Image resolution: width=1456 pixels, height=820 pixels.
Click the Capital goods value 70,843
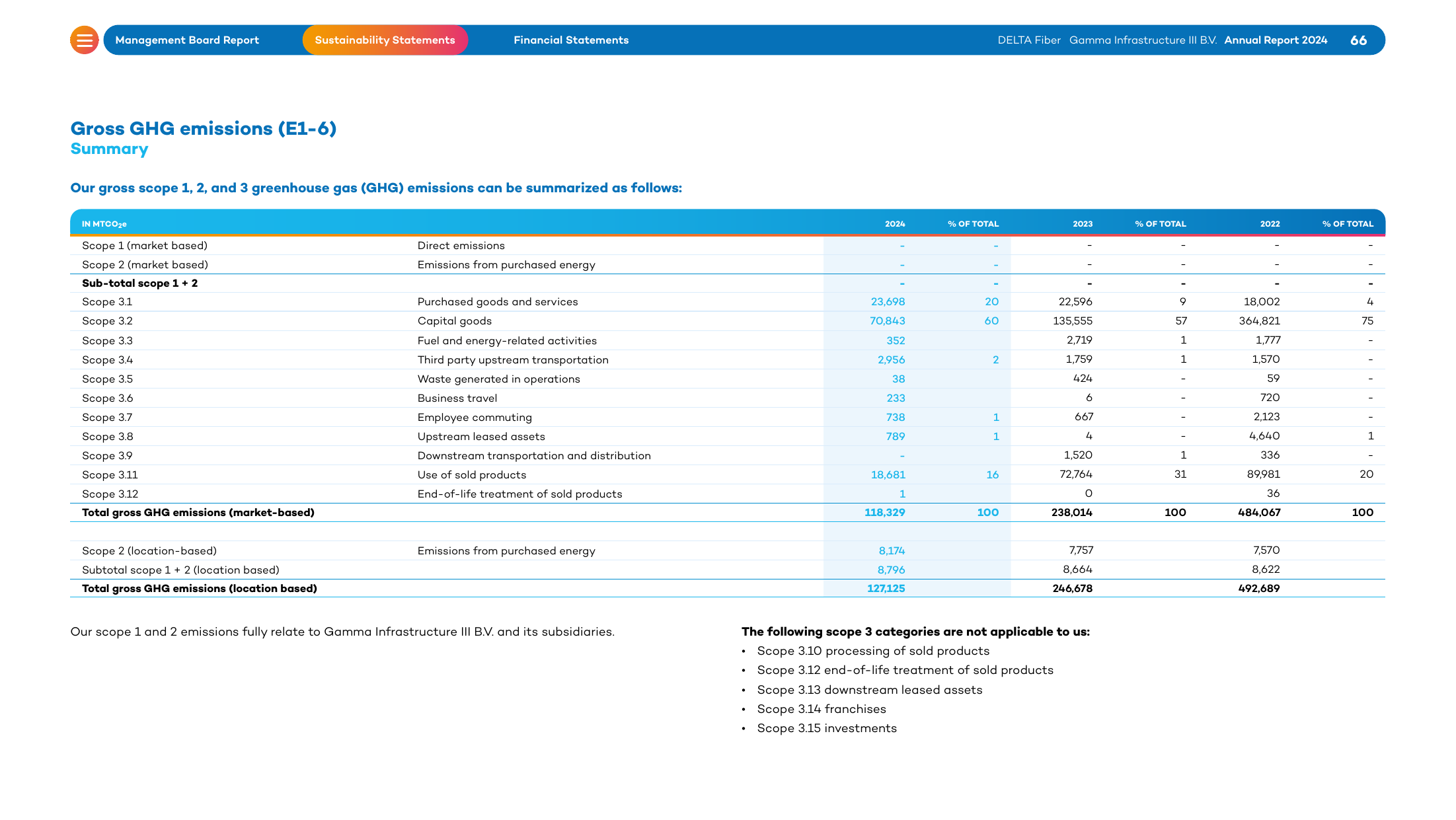887,321
